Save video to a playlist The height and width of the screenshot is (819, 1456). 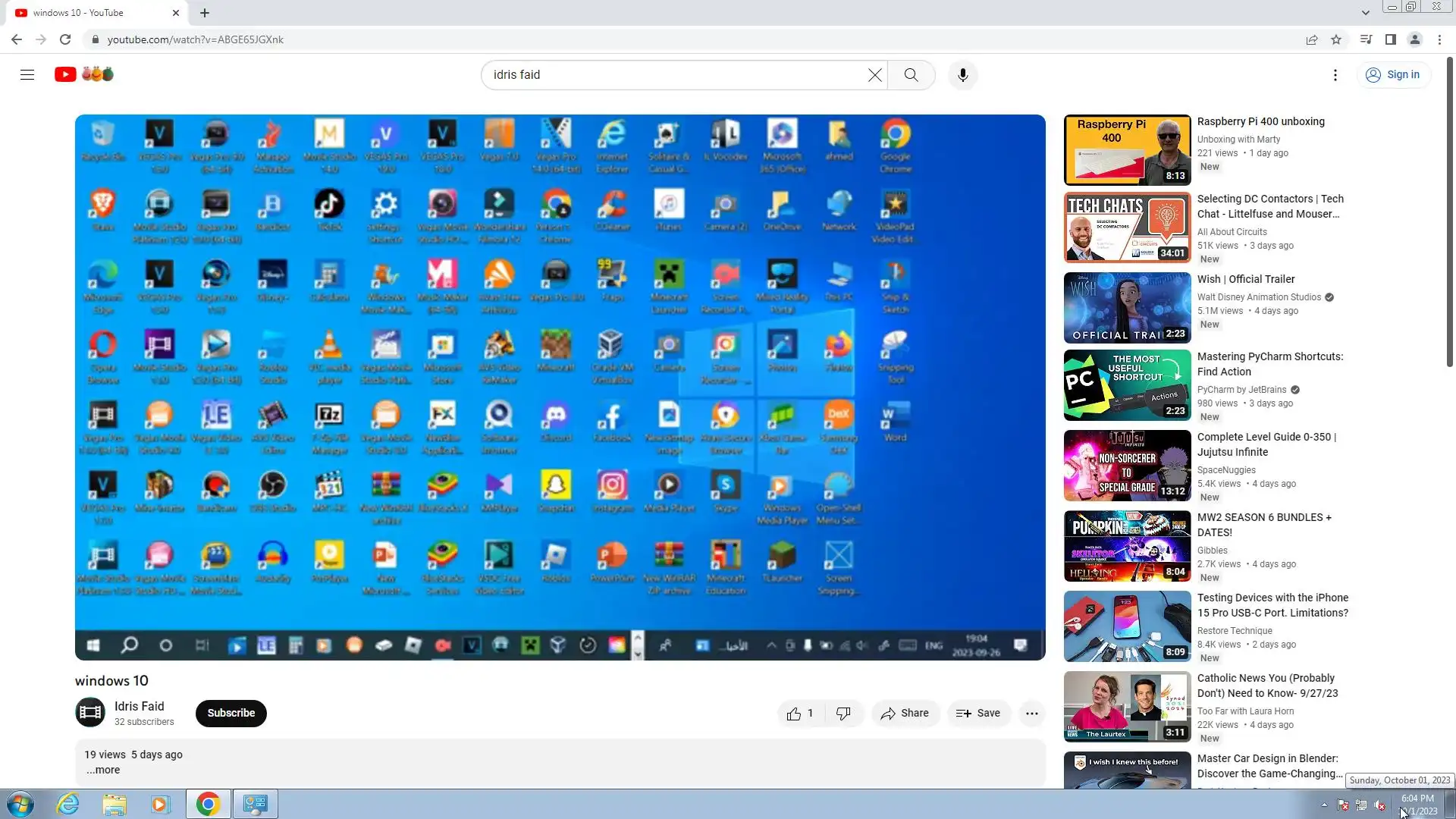(978, 714)
